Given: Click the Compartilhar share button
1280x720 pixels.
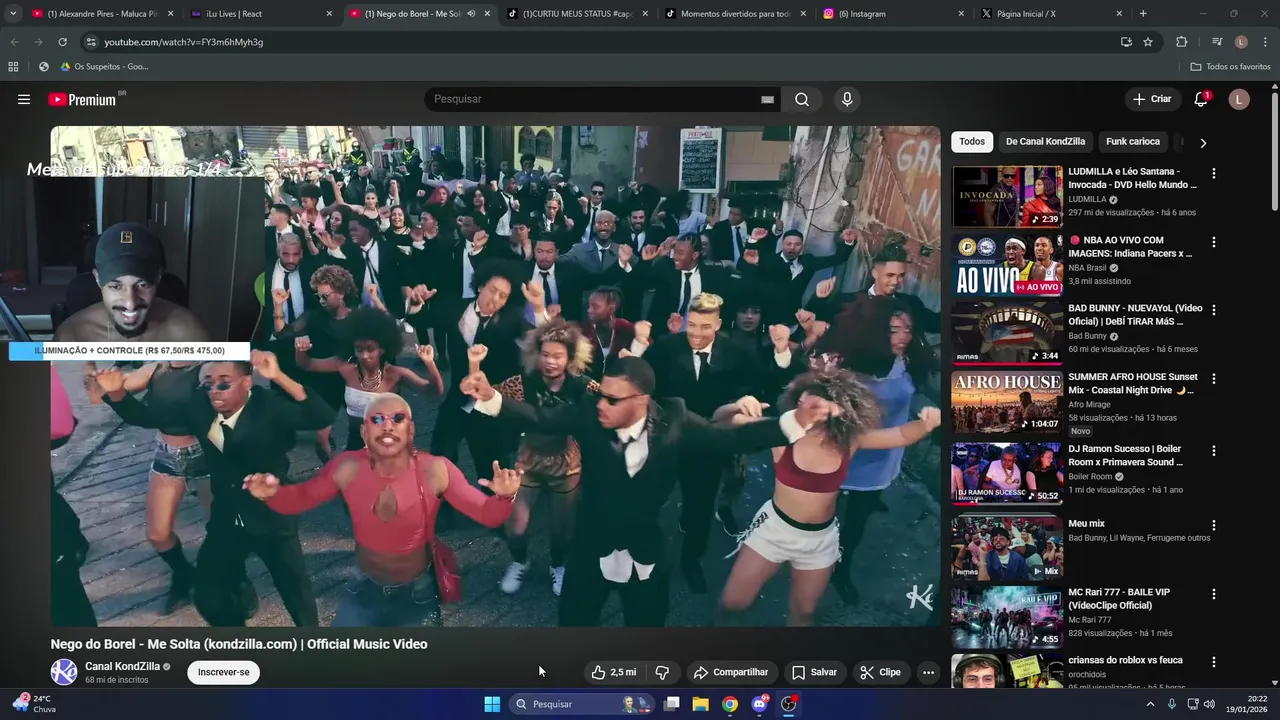Looking at the screenshot, I should 731,672.
